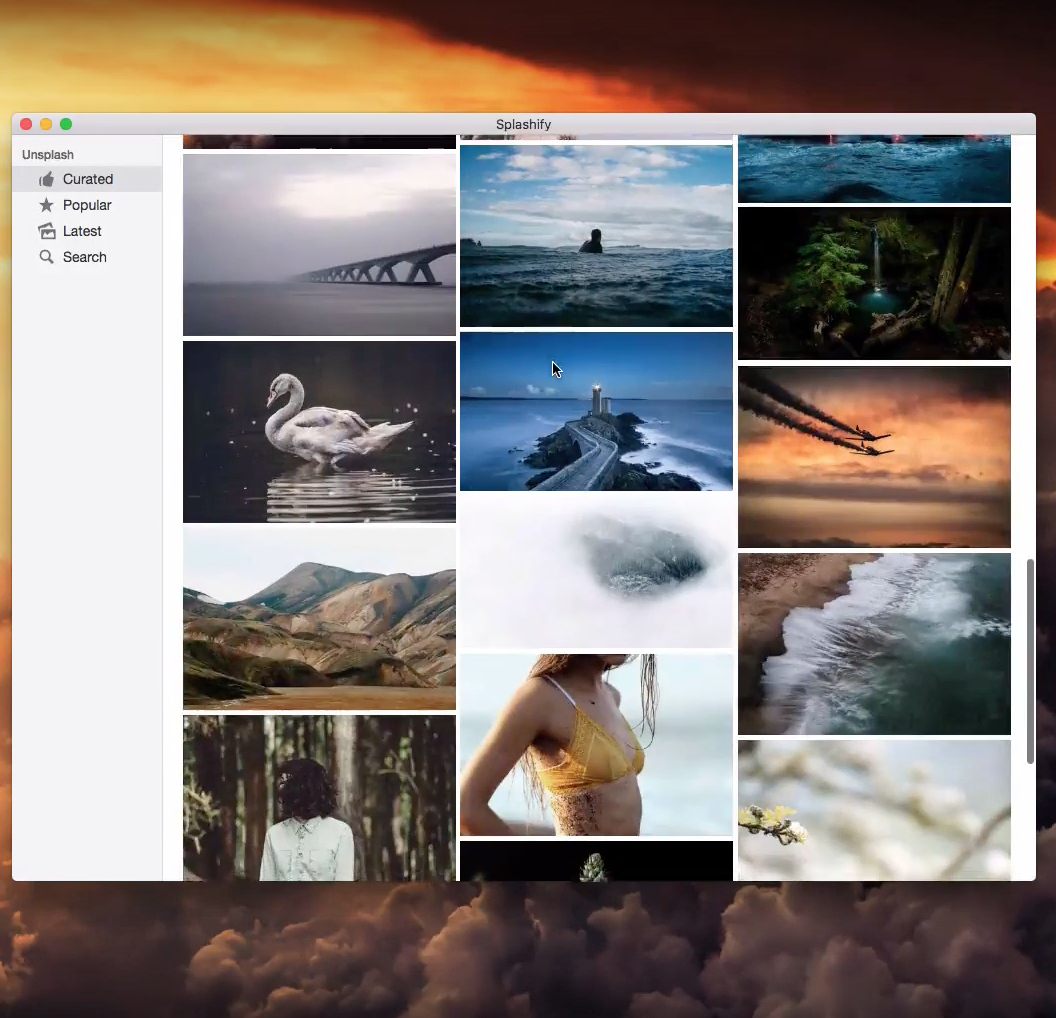The image size is (1056, 1018).
Task: Open the Search view
Action: (85, 256)
